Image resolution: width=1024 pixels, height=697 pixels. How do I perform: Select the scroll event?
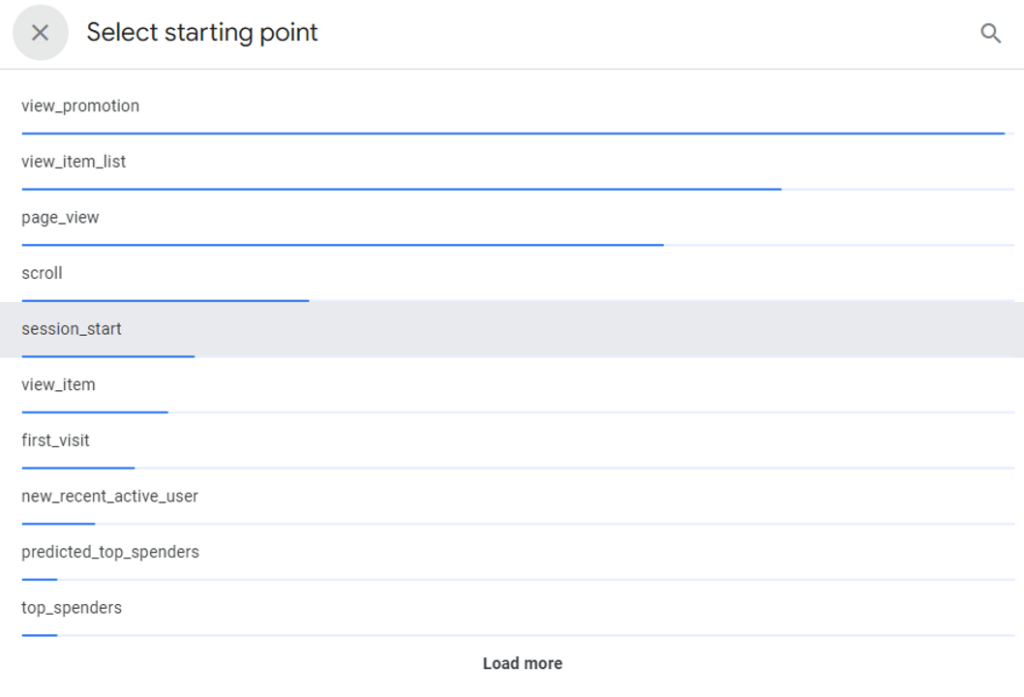[x=42, y=273]
